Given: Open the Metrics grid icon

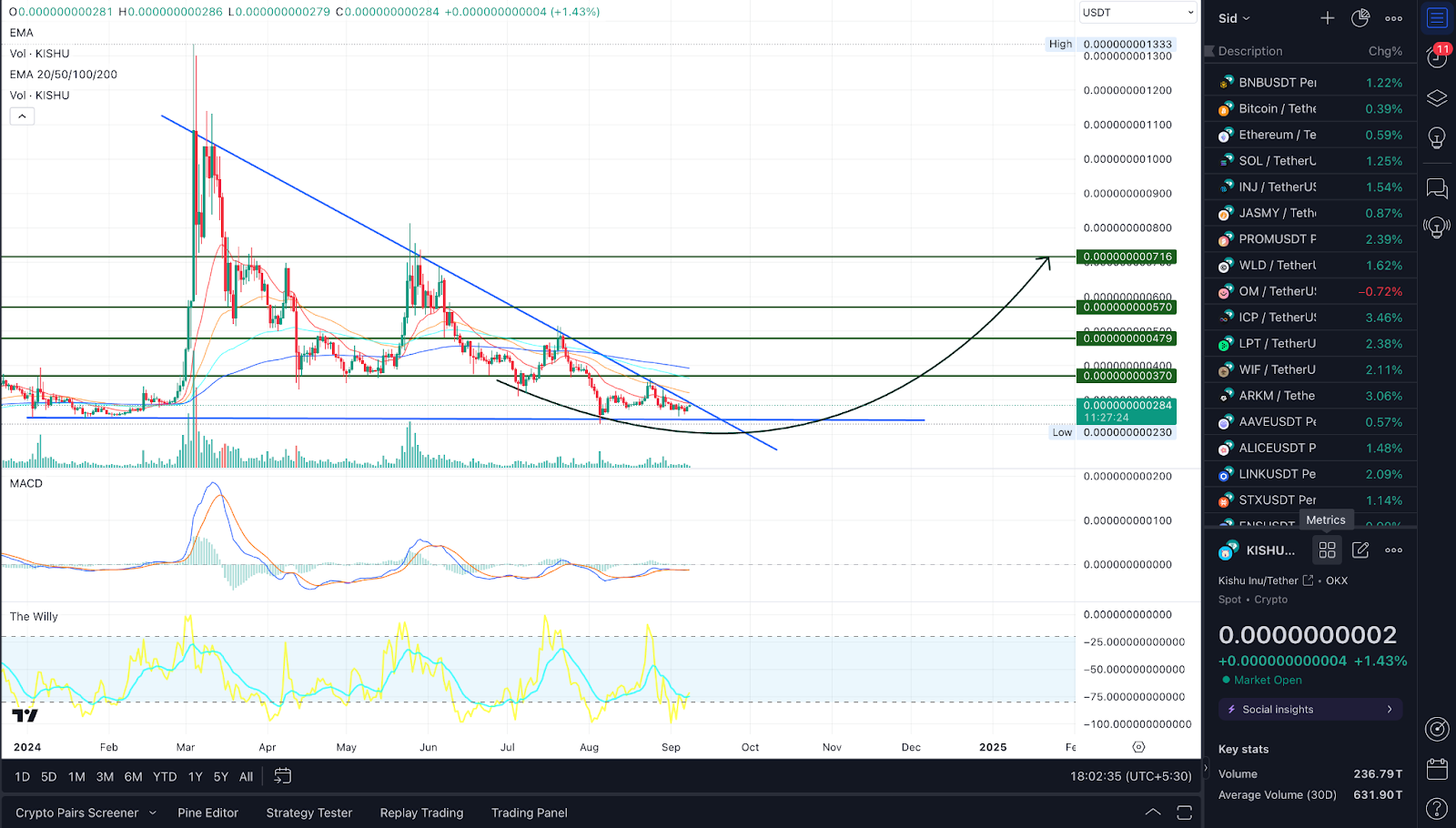Looking at the screenshot, I should coord(1328,550).
